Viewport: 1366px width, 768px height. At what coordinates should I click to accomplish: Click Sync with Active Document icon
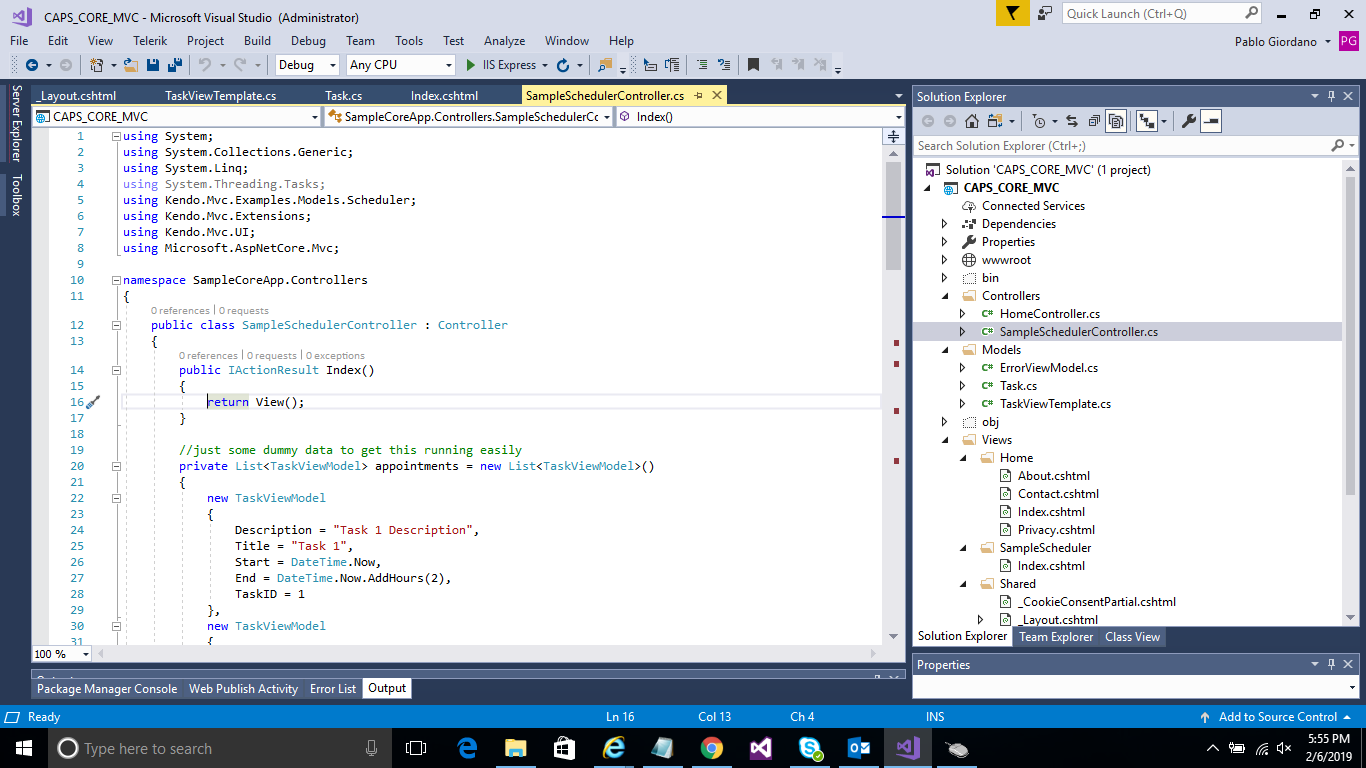click(x=1072, y=121)
